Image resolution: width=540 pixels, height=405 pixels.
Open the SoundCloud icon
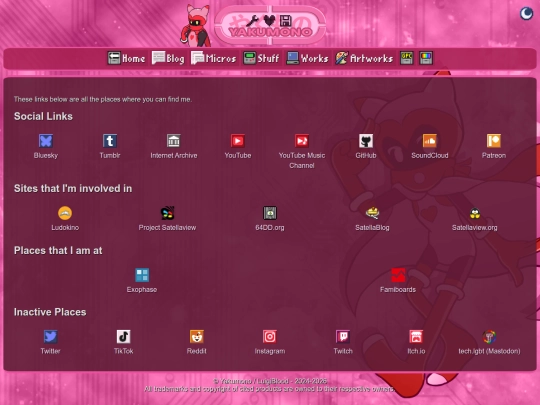430,141
